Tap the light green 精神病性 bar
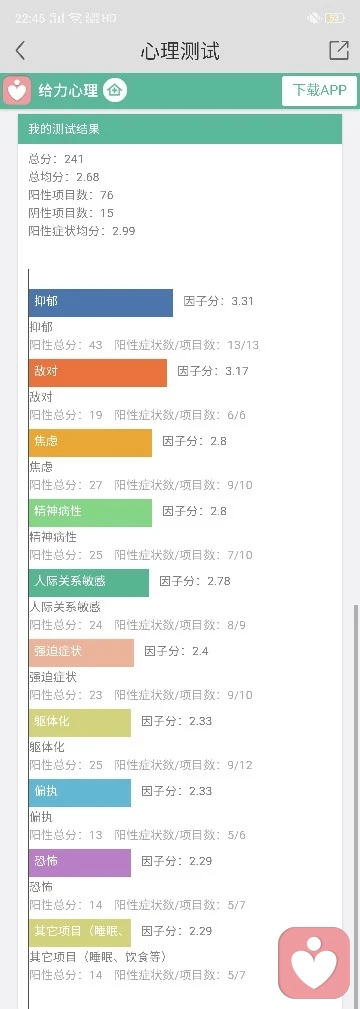Viewport: 360px width, 1009px height. [90, 513]
